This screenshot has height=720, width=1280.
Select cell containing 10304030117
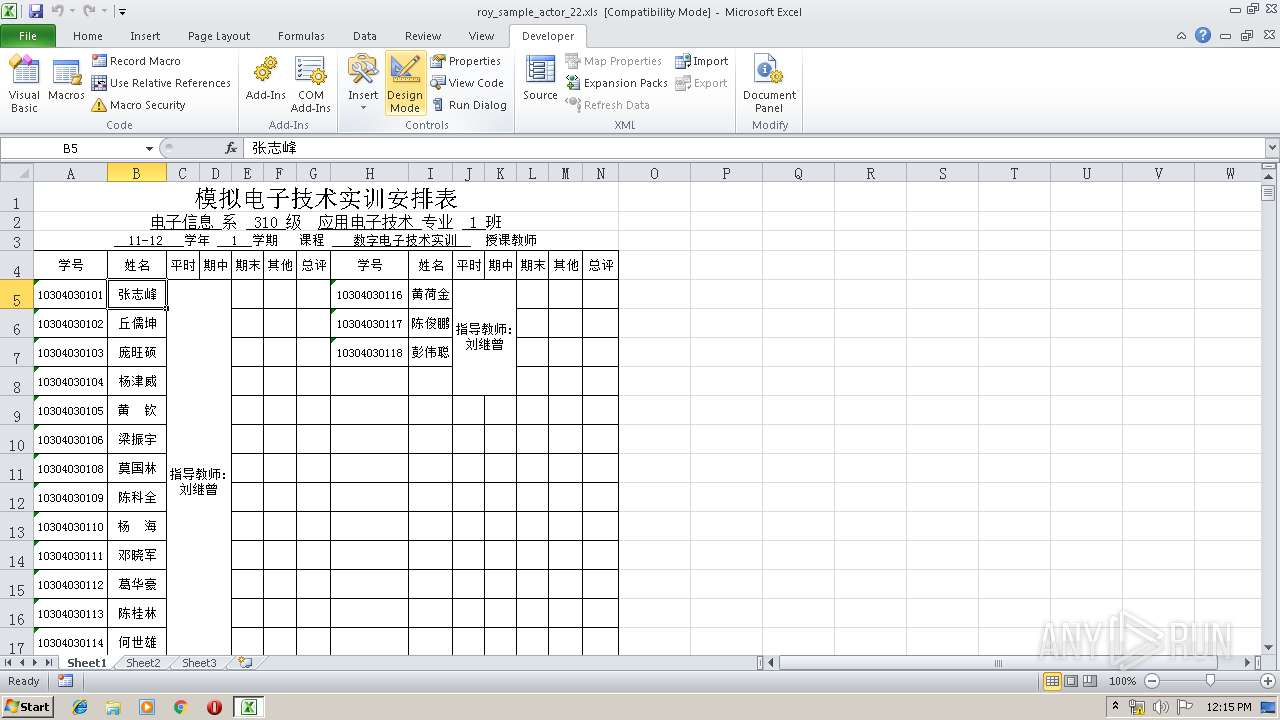369,324
